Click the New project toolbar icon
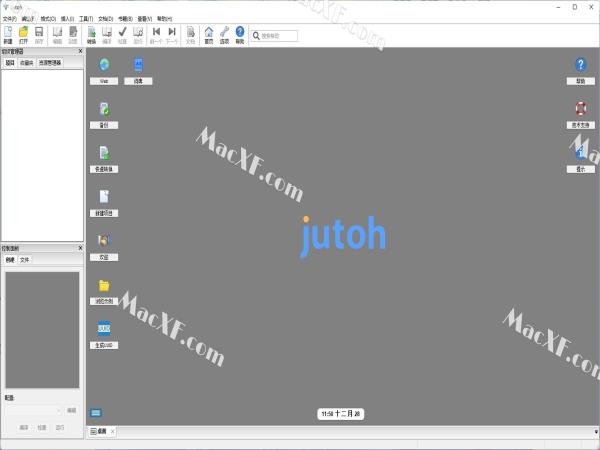 point(8,35)
